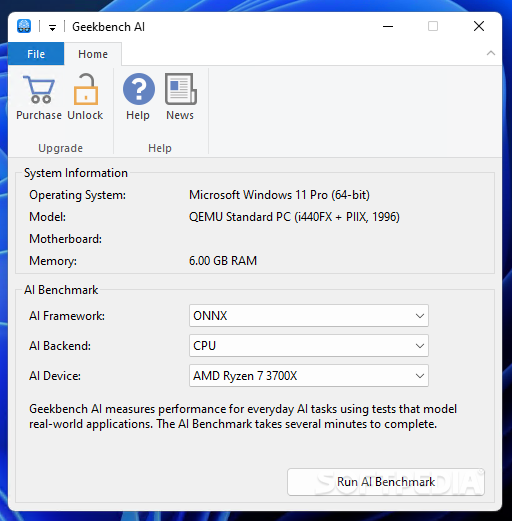Click the 'Model:' label
Screen dimensions: 512x521
coord(48,217)
